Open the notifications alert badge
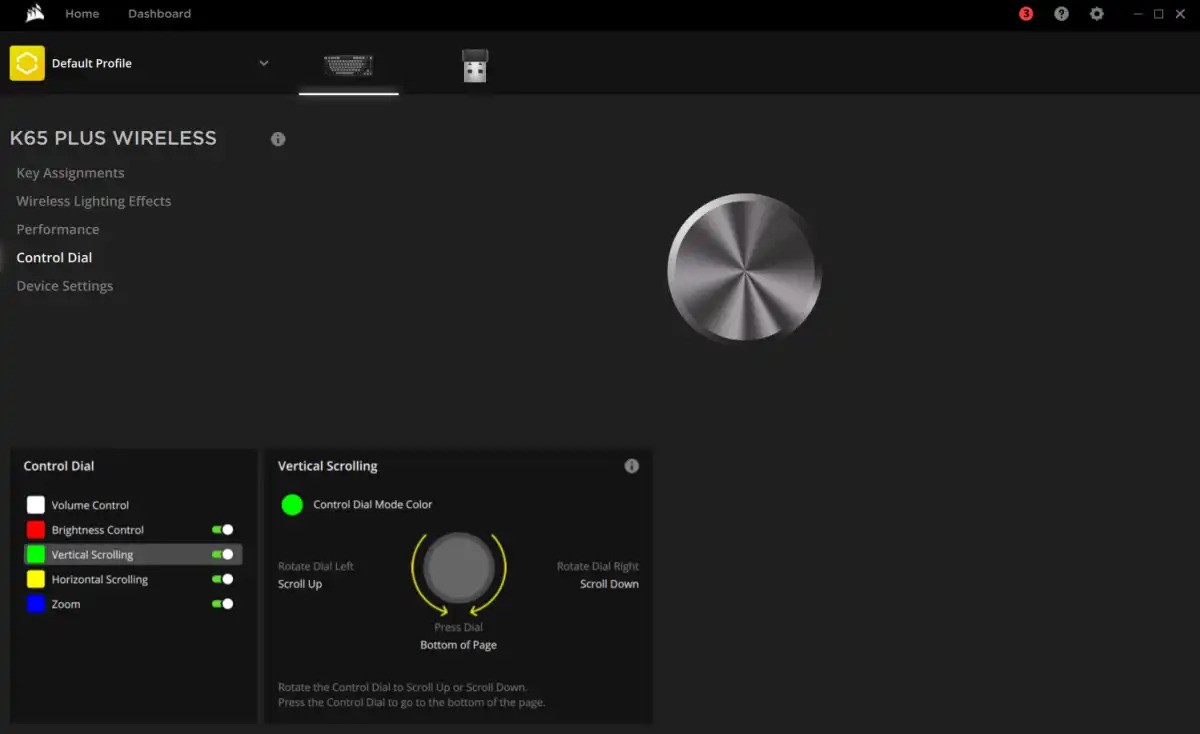1200x734 pixels. 1026,14
